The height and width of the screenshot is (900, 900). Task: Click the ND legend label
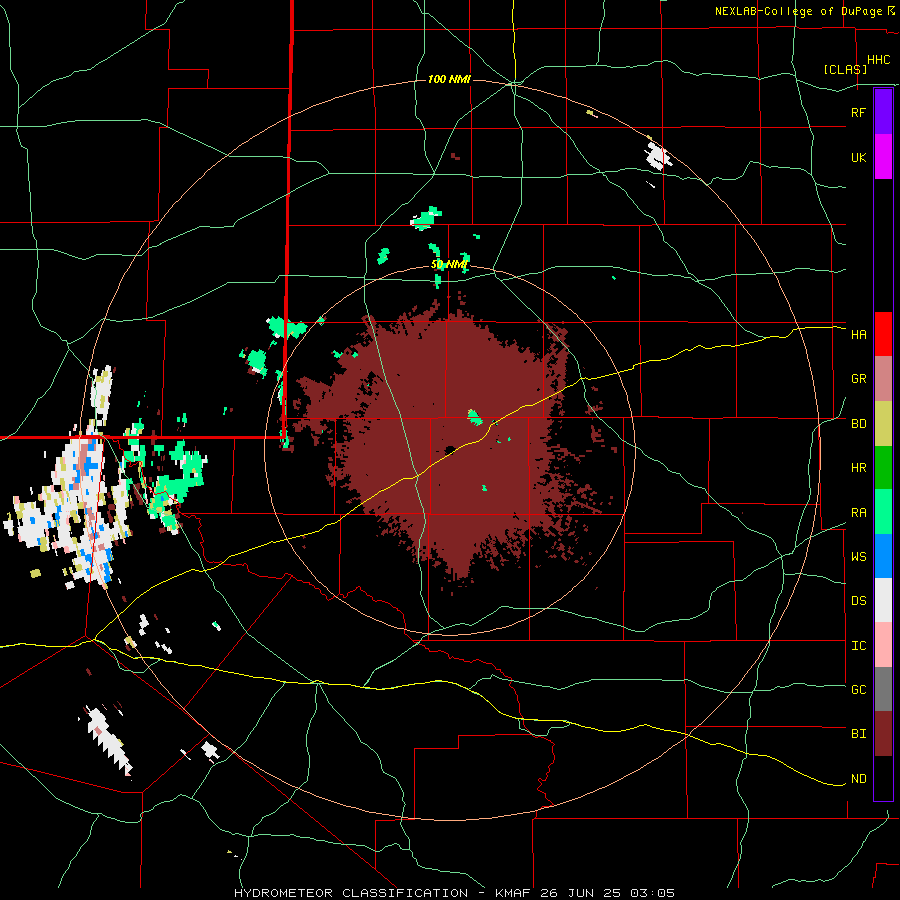858,779
